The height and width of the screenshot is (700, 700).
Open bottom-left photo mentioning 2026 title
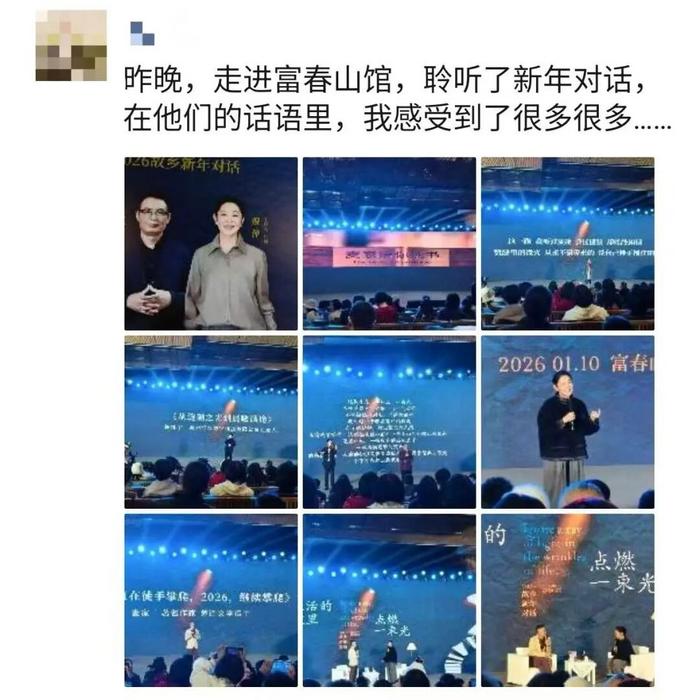coord(211,600)
